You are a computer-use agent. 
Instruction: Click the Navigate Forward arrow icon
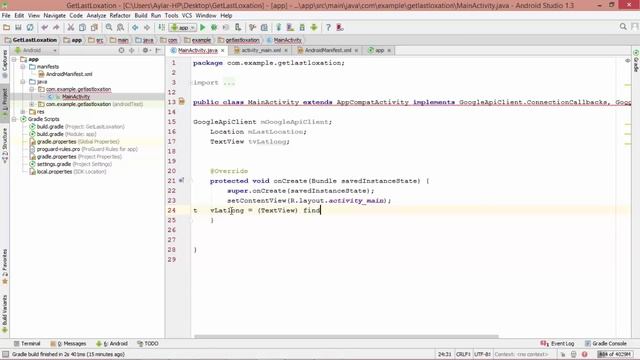147,27
